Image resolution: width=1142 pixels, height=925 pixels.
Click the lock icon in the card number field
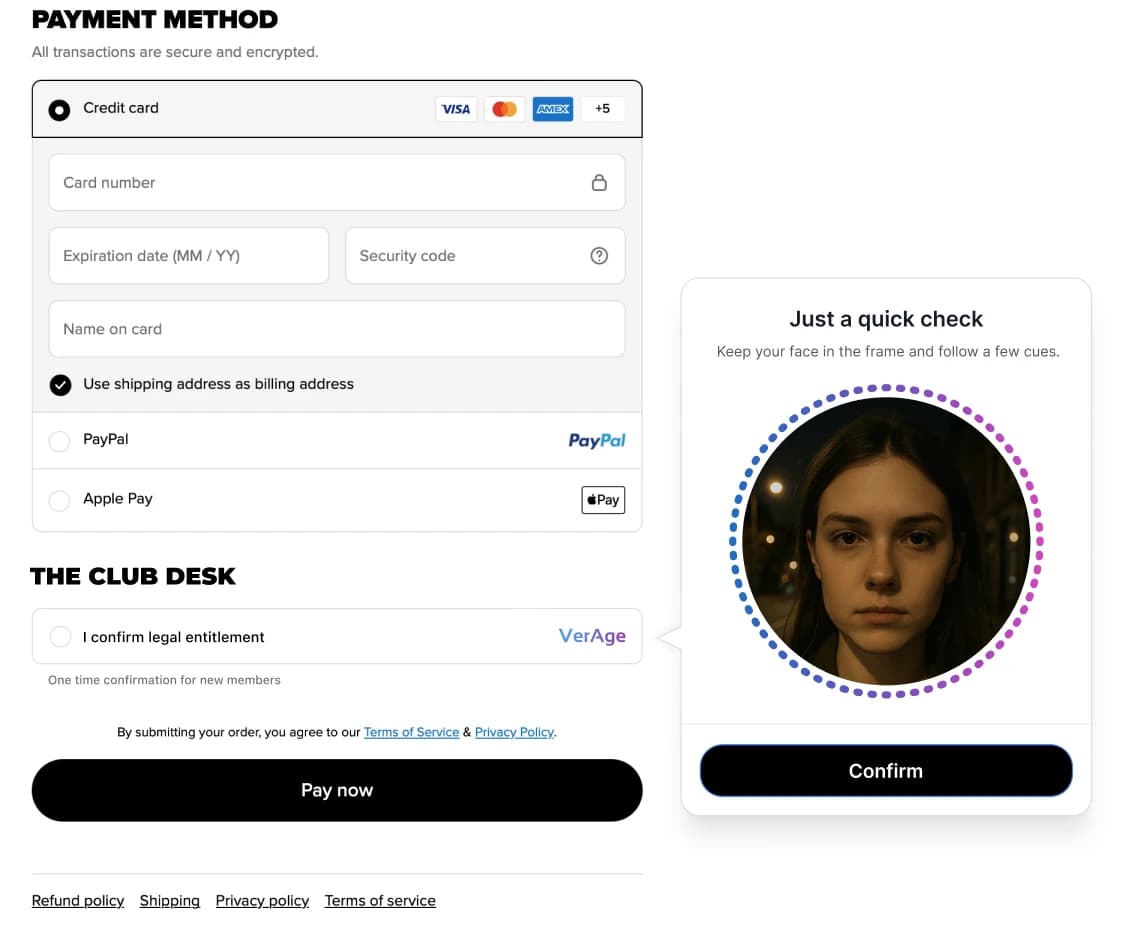599,182
